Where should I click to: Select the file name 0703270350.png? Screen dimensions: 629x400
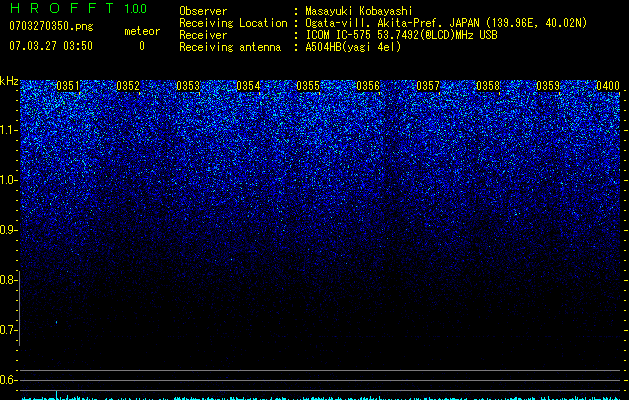(51, 26)
